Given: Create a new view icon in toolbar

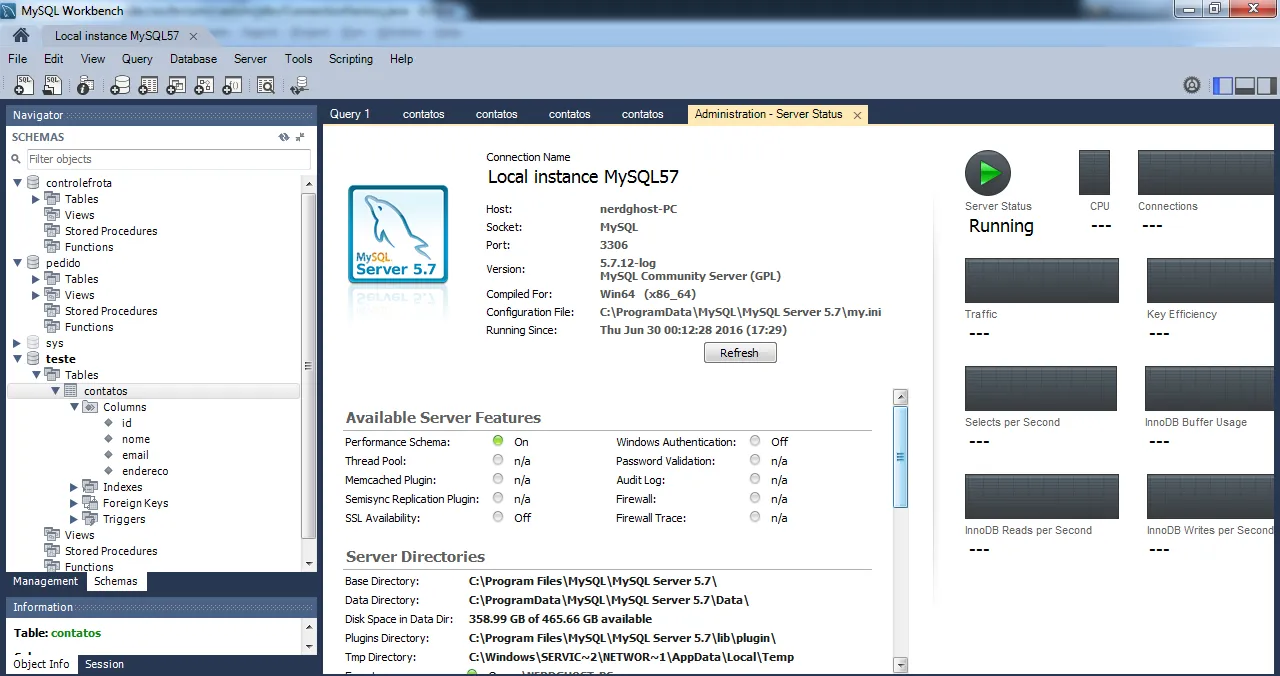Looking at the screenshot, I should click(x=176, y=86).
